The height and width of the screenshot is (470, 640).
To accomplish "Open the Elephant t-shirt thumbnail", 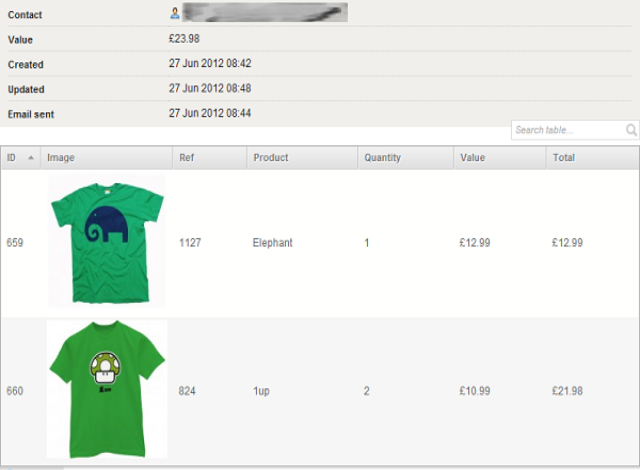I will point(106,241).
